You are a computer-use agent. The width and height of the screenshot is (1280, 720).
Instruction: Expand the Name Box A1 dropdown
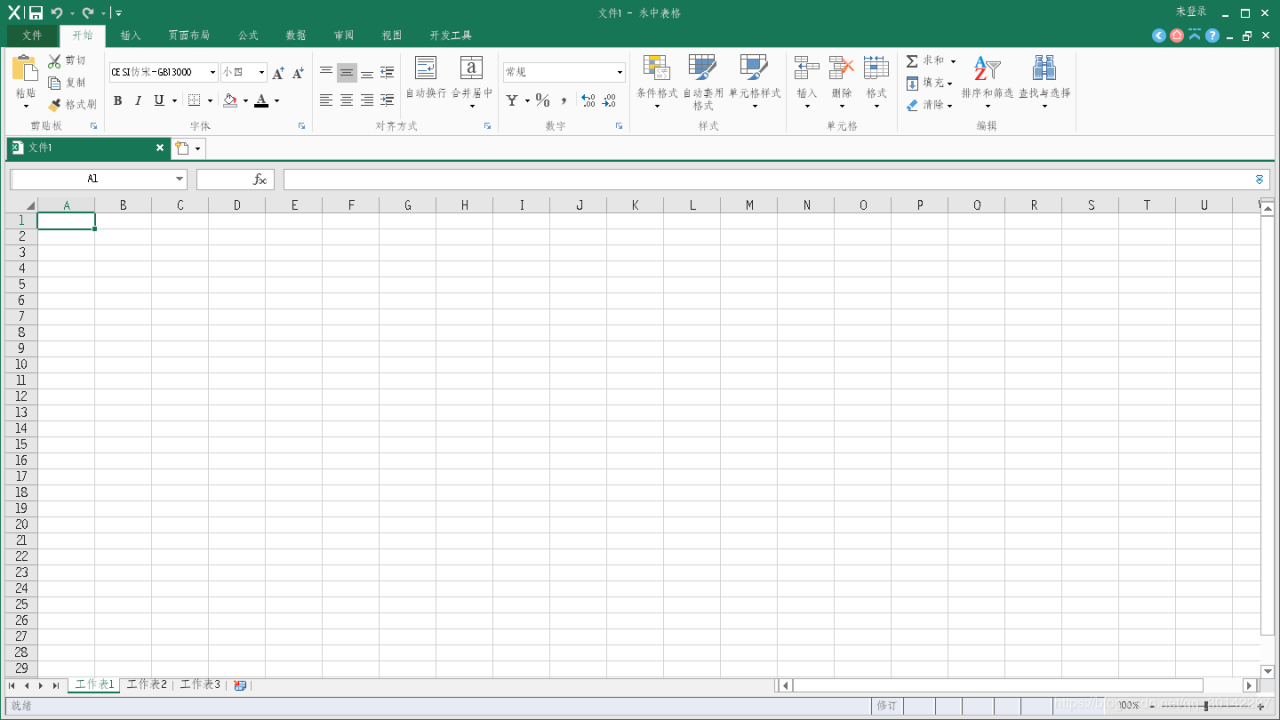click(180, 179)
